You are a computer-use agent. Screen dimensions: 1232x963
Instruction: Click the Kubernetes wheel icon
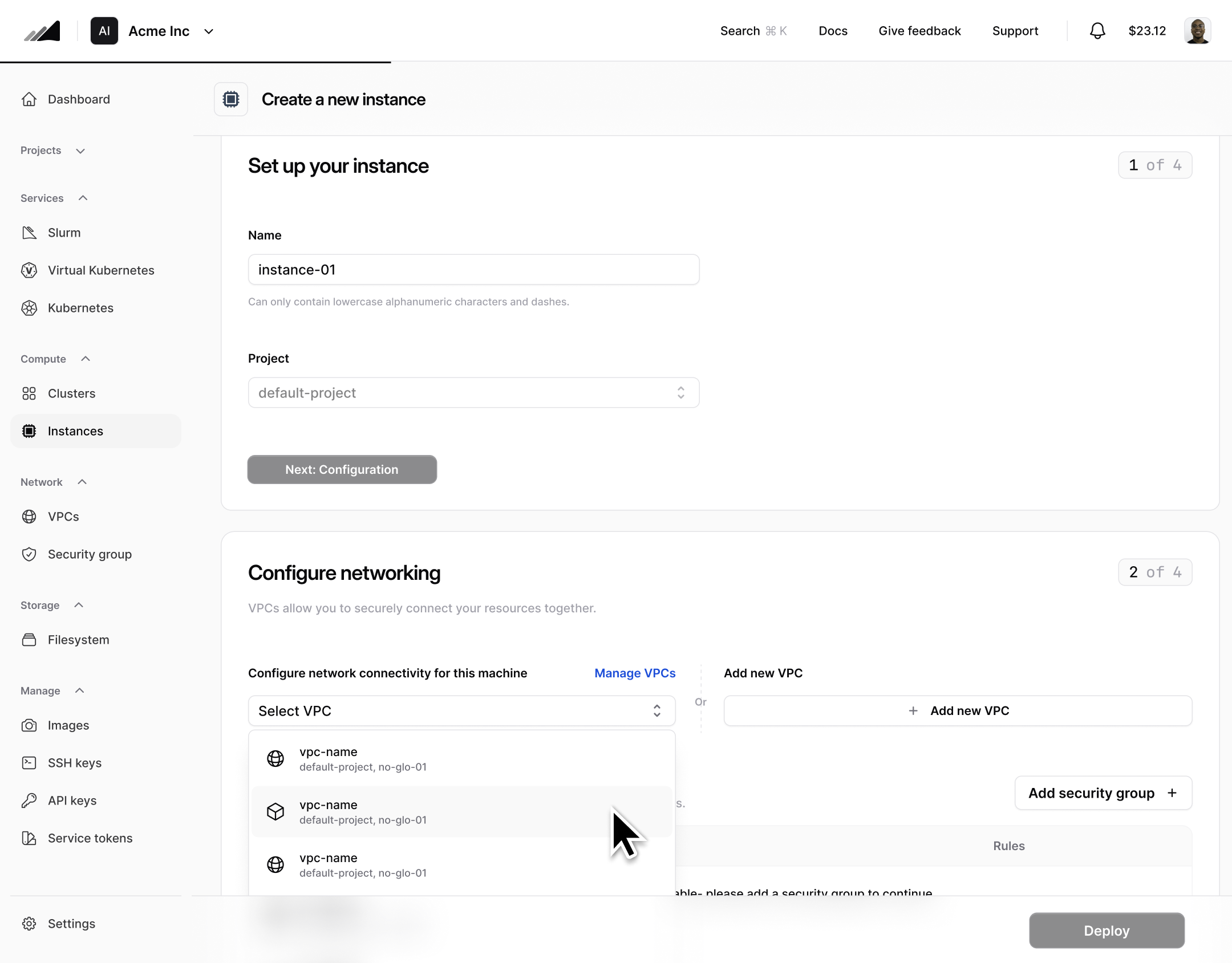pos(29,308)
